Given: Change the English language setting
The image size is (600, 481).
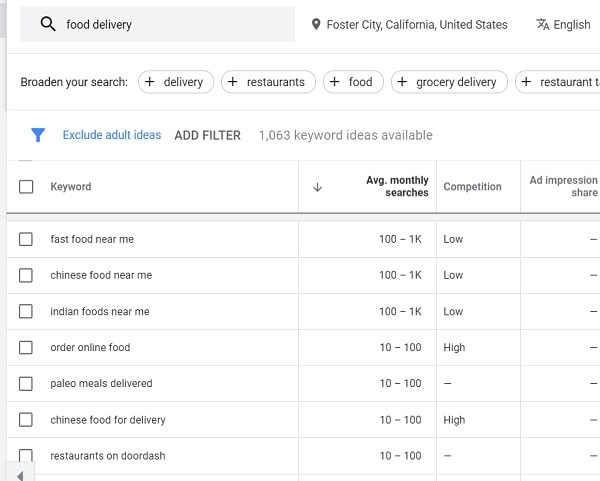Looking at the screenshot, I should [564, 24].
